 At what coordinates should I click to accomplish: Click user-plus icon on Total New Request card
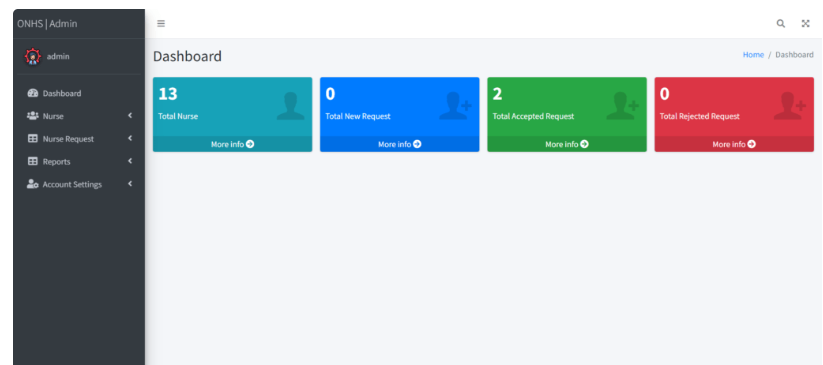click(x=455, y=106)
